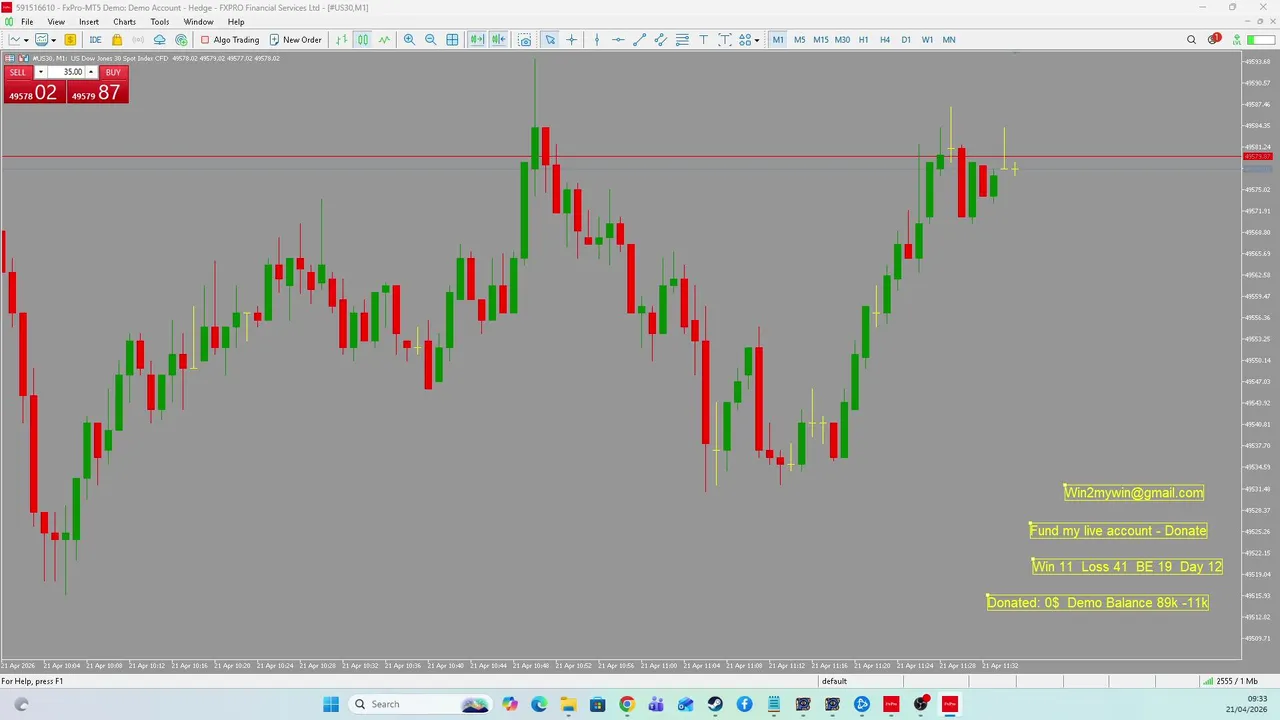Toggle chart shift from right edge
Viewport: 1280px width, 720px height.
[498, 40]
